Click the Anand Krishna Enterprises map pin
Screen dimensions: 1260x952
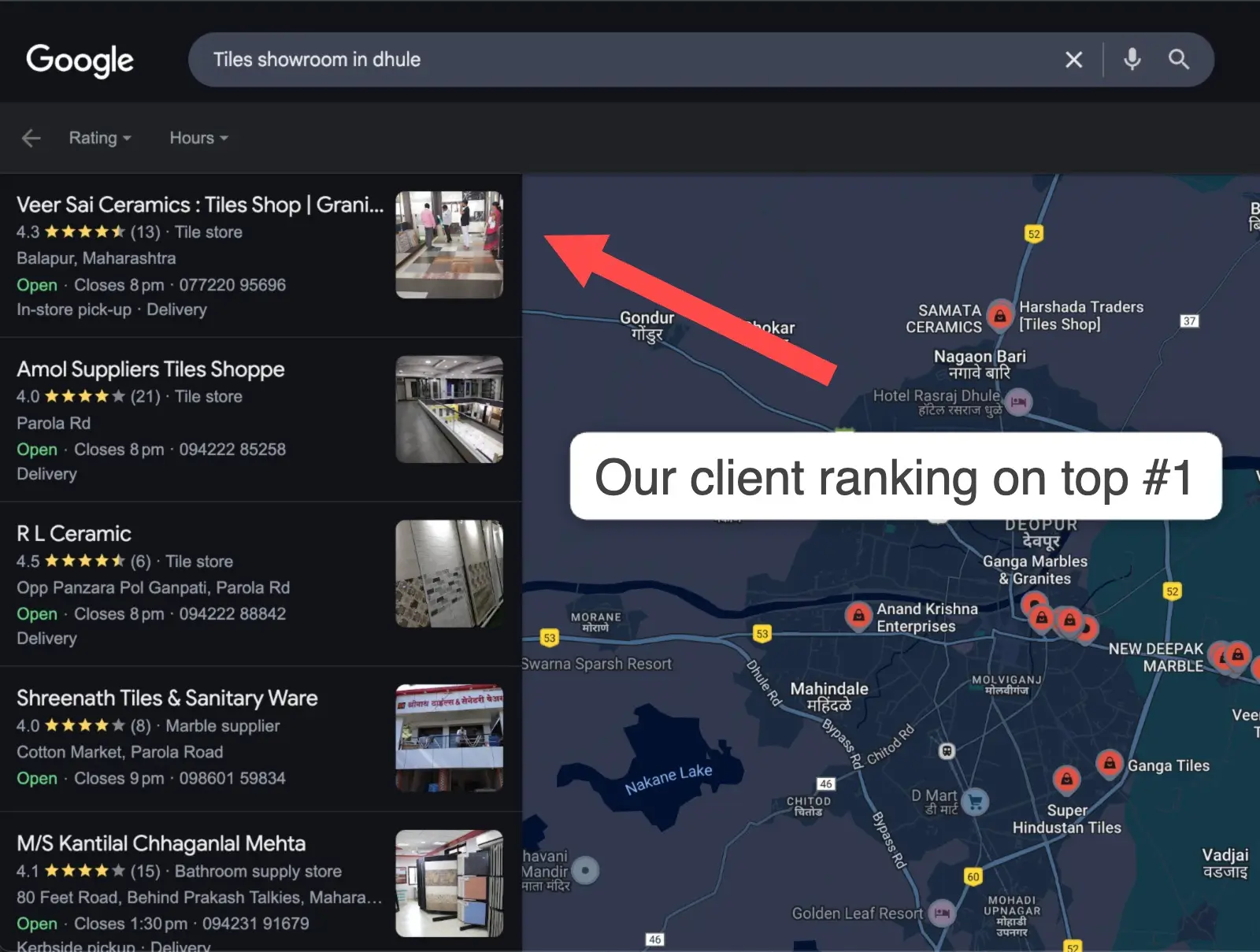[x=858, y=615]
